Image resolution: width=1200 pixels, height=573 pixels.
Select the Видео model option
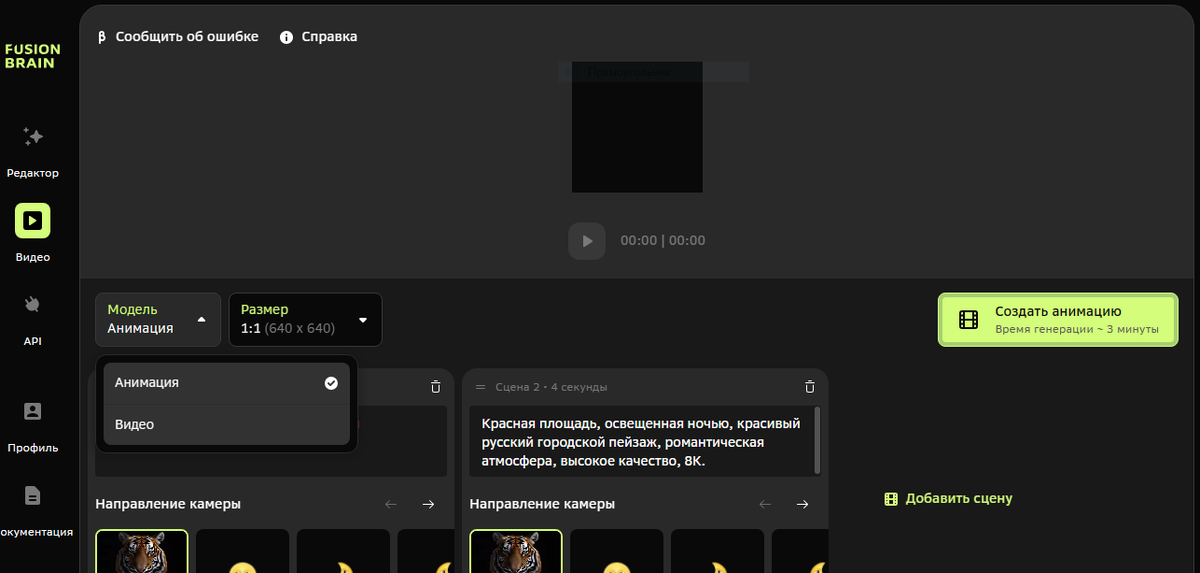click(x=227, y=425)
